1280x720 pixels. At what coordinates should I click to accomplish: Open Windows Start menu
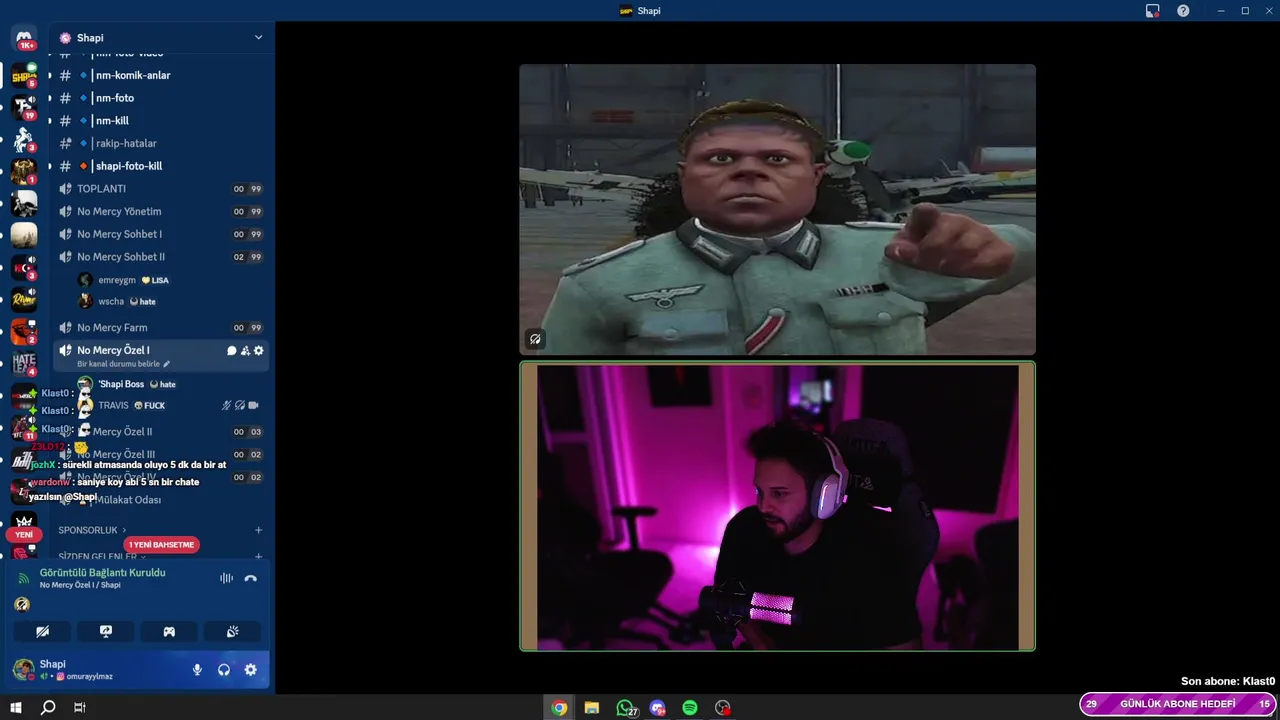15,708
